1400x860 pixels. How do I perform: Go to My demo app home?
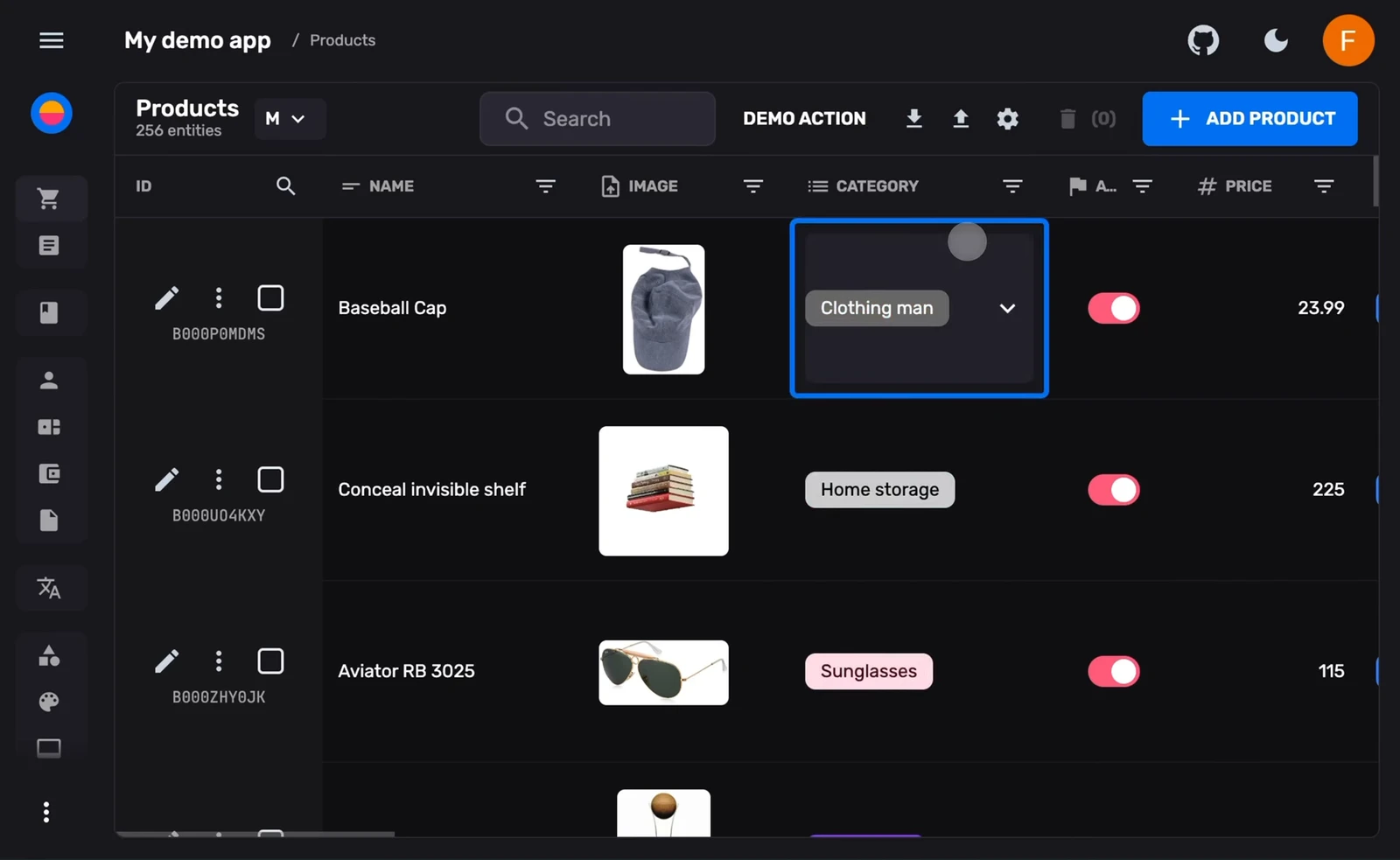point(198,40)
